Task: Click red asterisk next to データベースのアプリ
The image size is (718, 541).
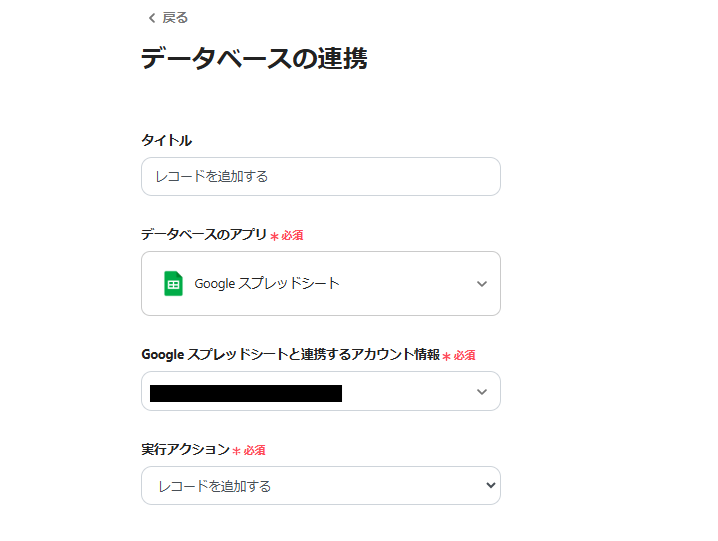Action: pyautogui.click(x=274, y=236)
